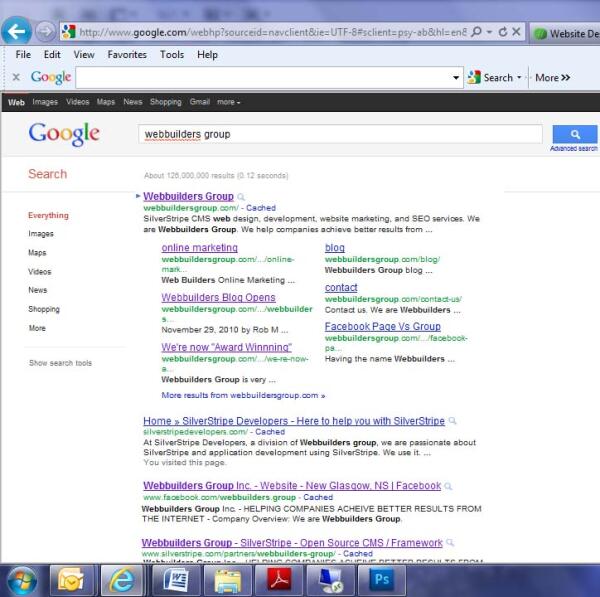Open the Help menu
The height and width of the screenshot is (597, 600).
click(x=207, y=55)
